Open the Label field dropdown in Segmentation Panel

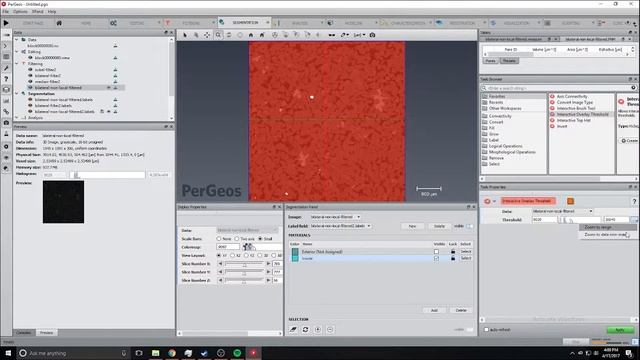tap(340, 226)
